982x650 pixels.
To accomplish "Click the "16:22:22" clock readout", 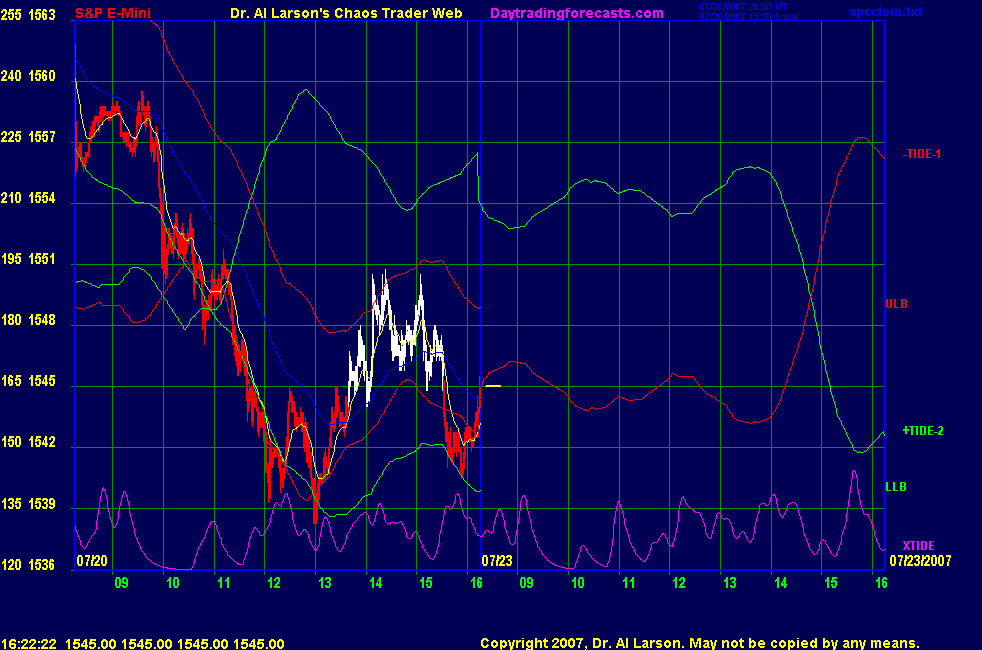I will click(29, 644).
